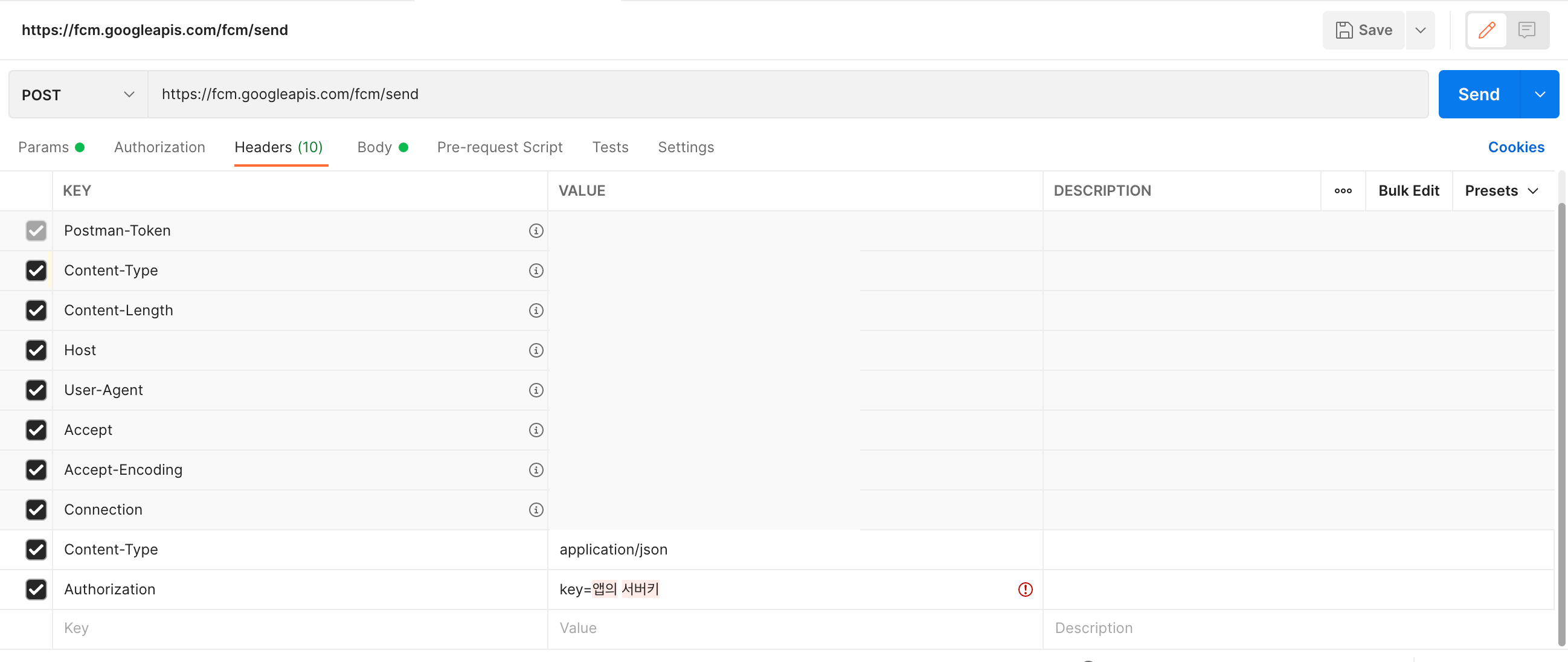This screenshot has width=1568, height=662.
Task: Click red warning icon in Authorization row
Action: point(1025,589)
